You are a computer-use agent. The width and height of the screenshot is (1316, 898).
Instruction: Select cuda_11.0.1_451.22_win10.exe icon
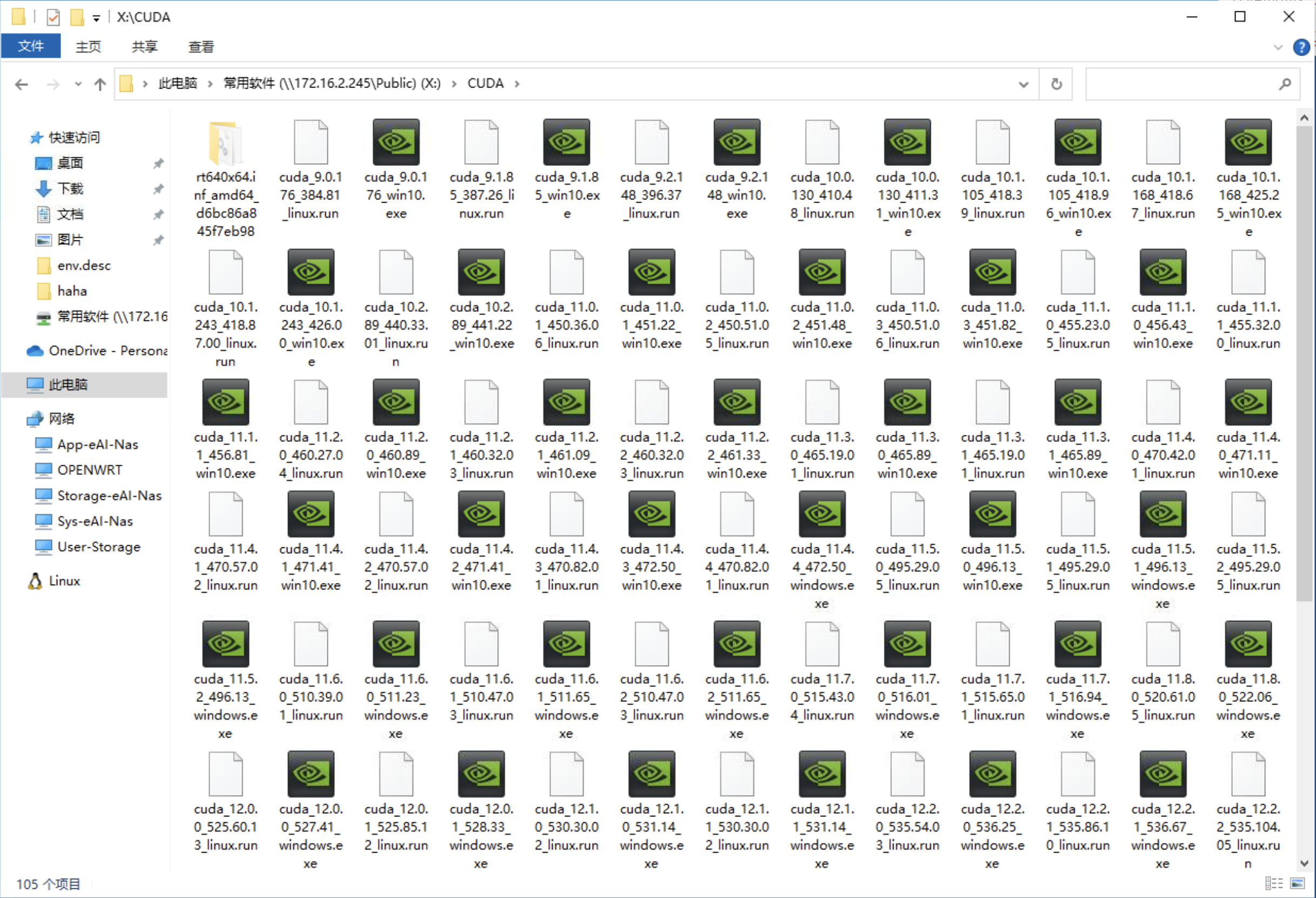652,272
